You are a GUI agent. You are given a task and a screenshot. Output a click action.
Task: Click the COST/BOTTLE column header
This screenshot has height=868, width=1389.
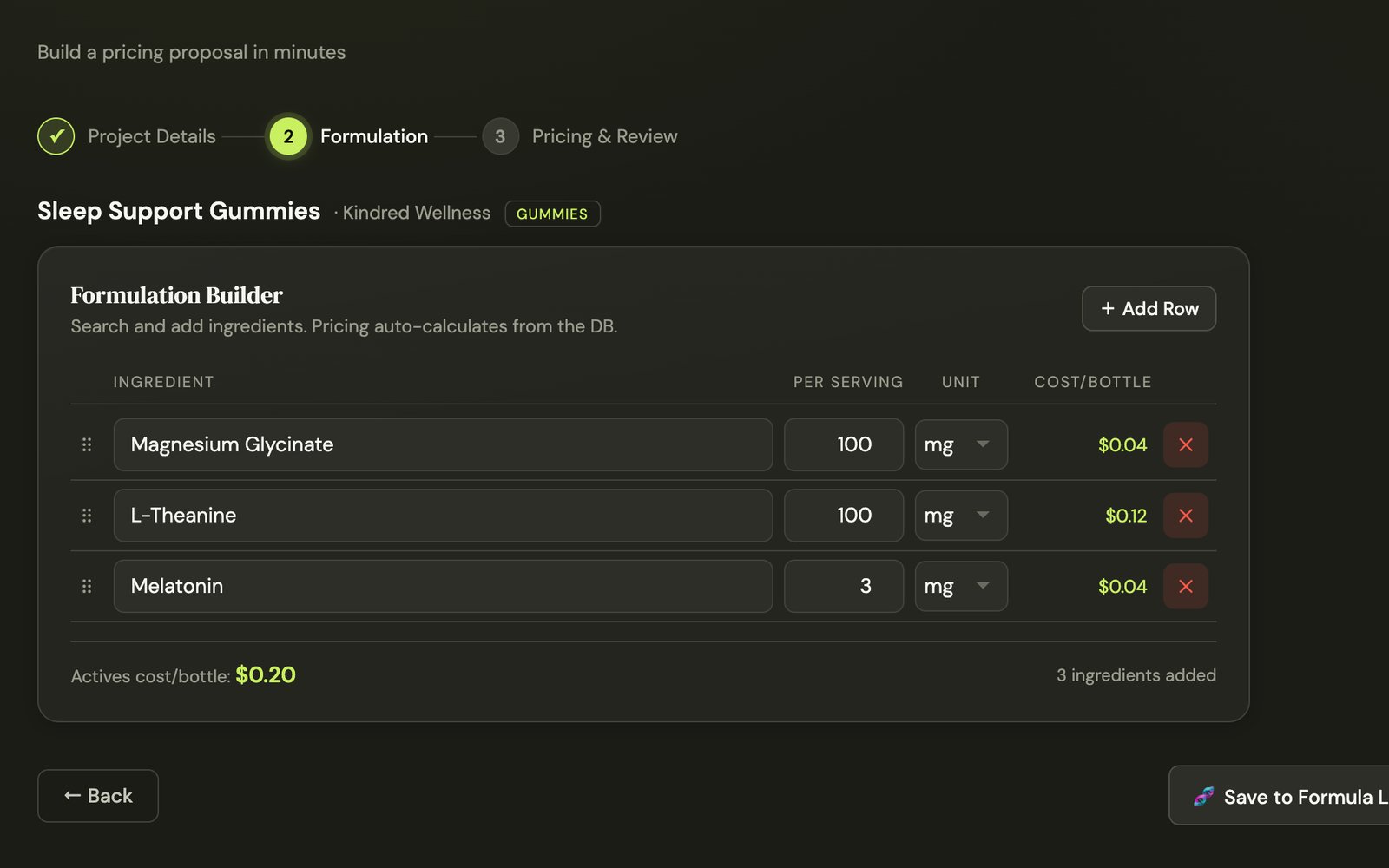1093,382
